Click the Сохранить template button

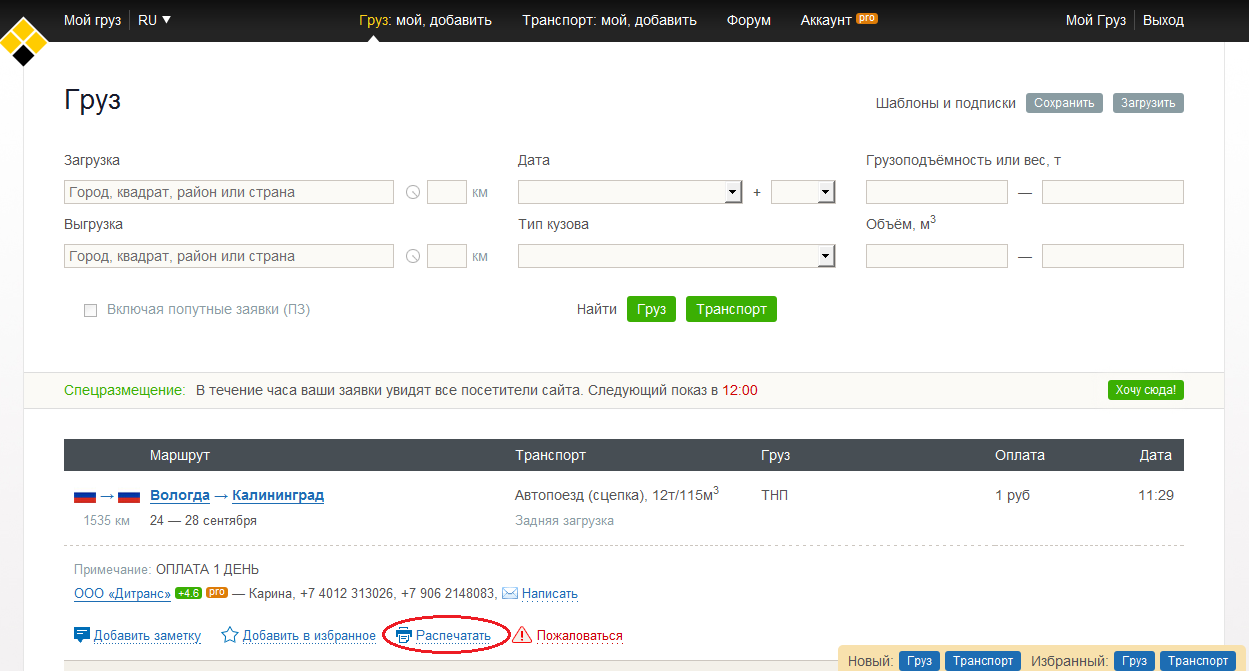[1064, 103]
